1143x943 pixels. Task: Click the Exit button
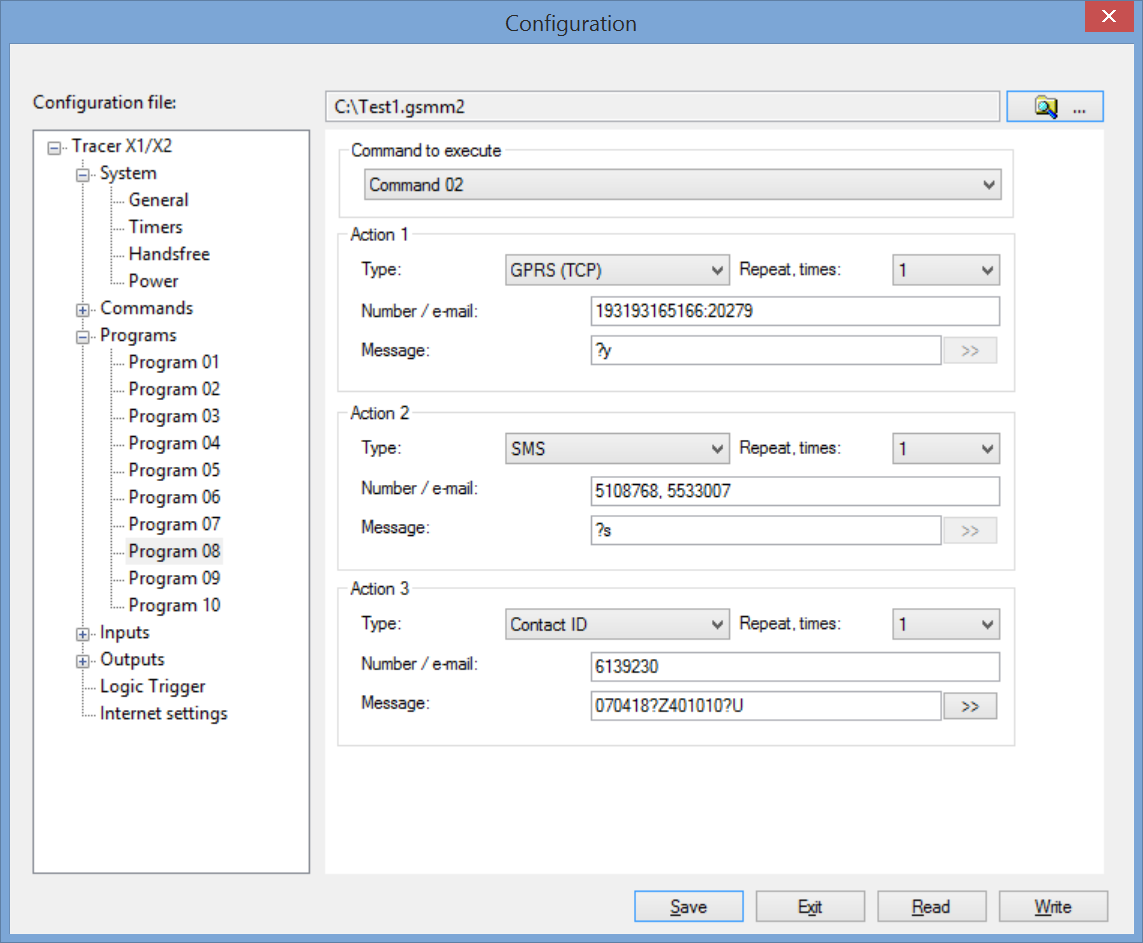810,907
